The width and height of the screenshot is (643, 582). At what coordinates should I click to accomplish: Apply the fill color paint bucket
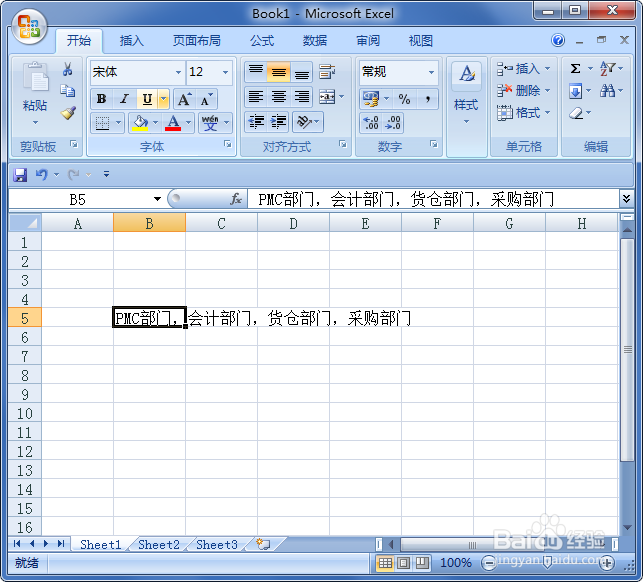coord(140,123)
